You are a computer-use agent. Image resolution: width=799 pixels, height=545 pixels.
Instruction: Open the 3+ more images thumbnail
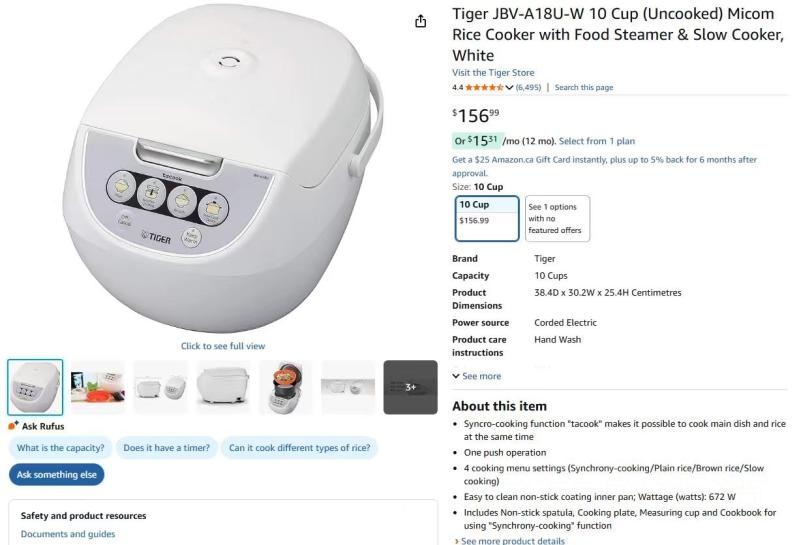(x=410, y=387)
